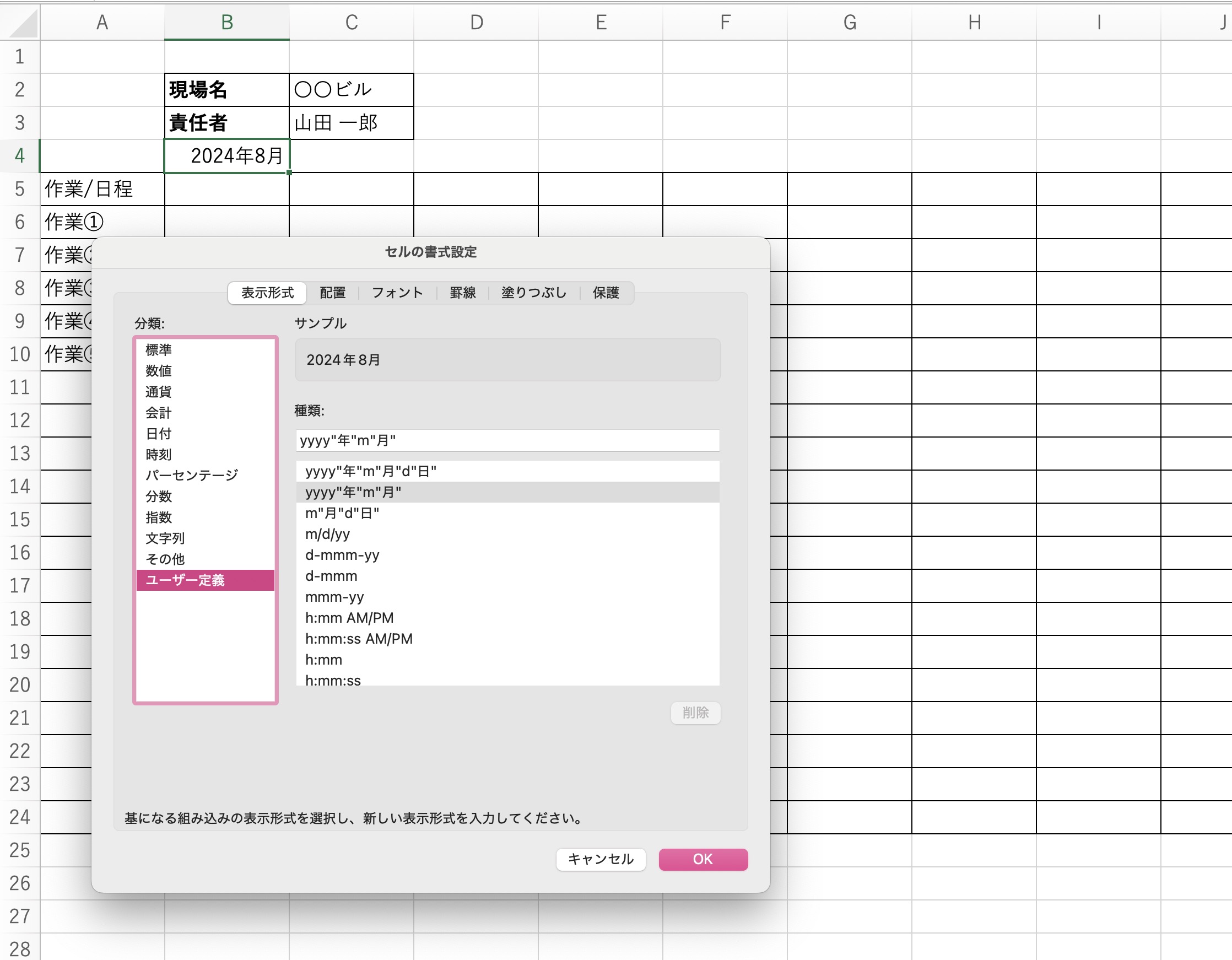The width and height of the screenshot is (1232, 960).
Task: Click cell 作業/日程
Action: click(102, 189)
